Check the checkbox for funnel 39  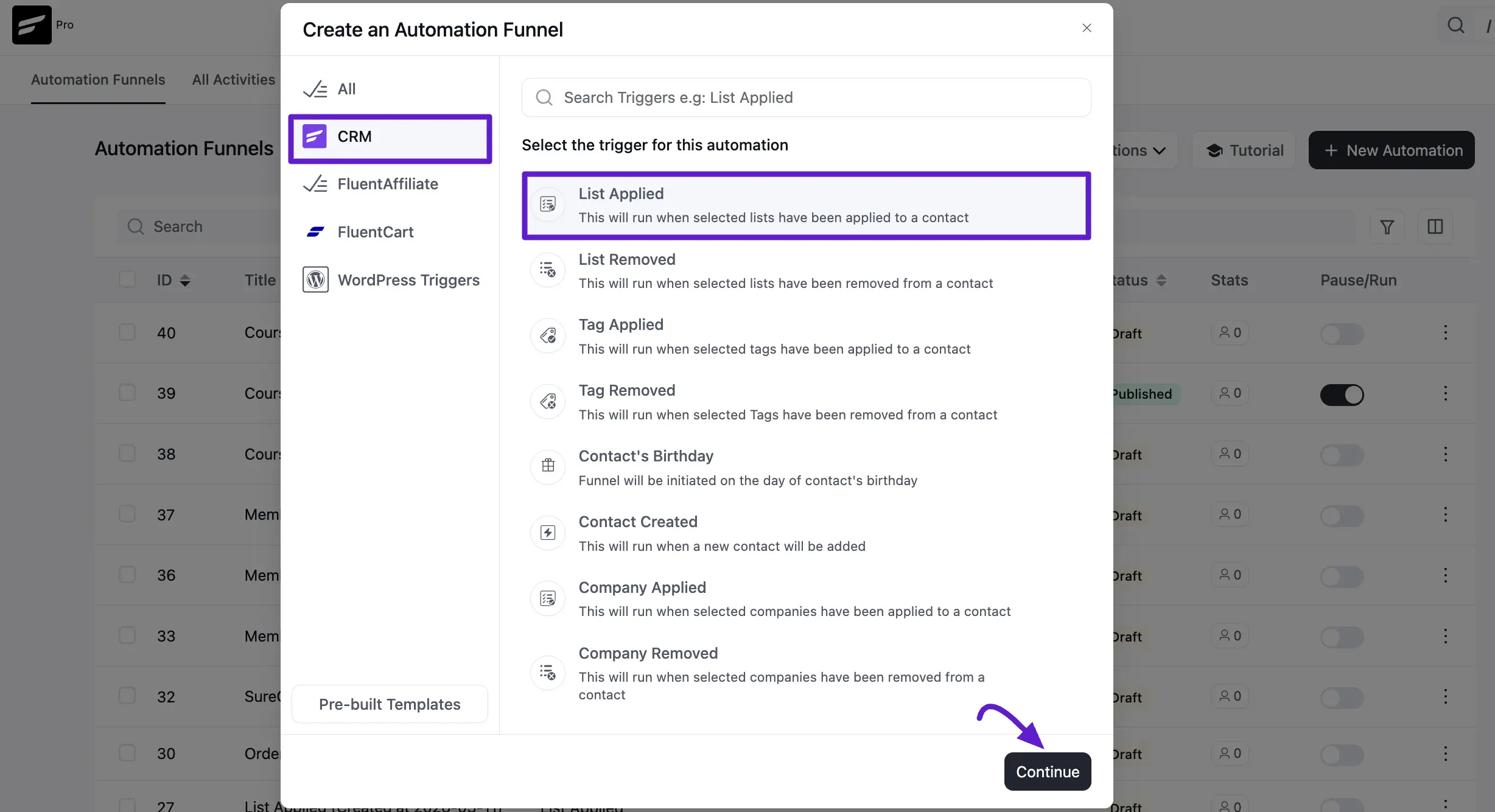click(127, 393)
